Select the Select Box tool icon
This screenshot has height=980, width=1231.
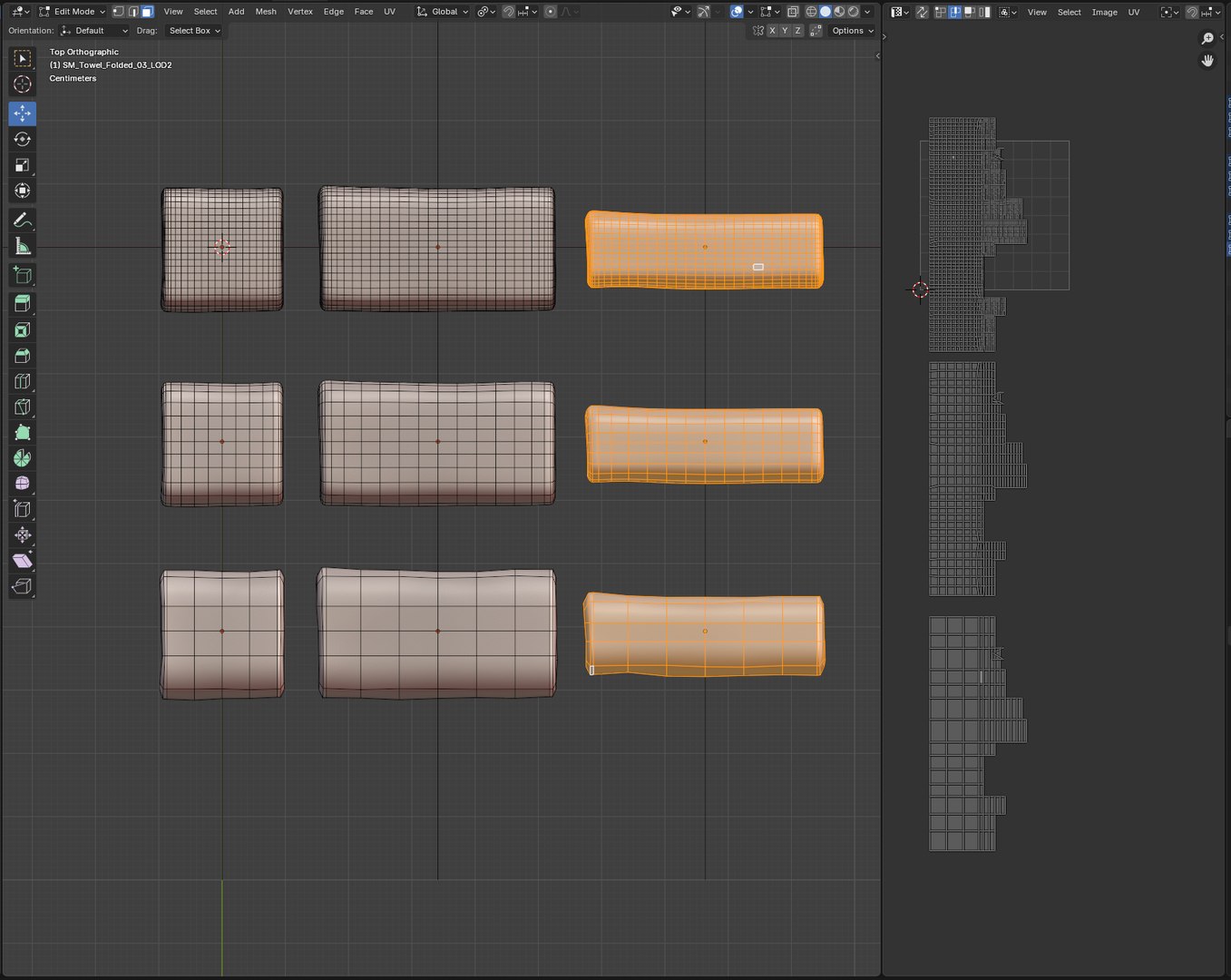click(23, 59)
